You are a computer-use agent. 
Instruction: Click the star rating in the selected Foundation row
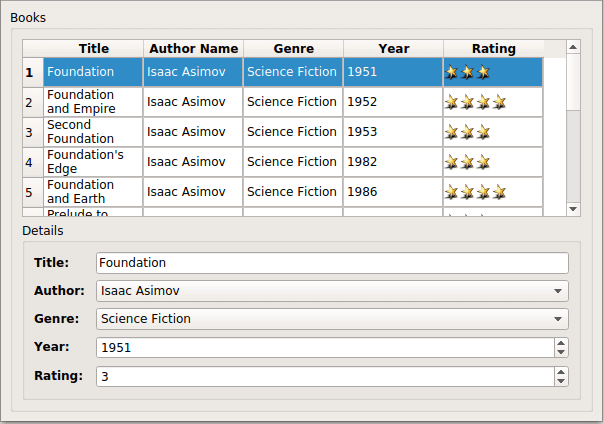click(468, 72)
